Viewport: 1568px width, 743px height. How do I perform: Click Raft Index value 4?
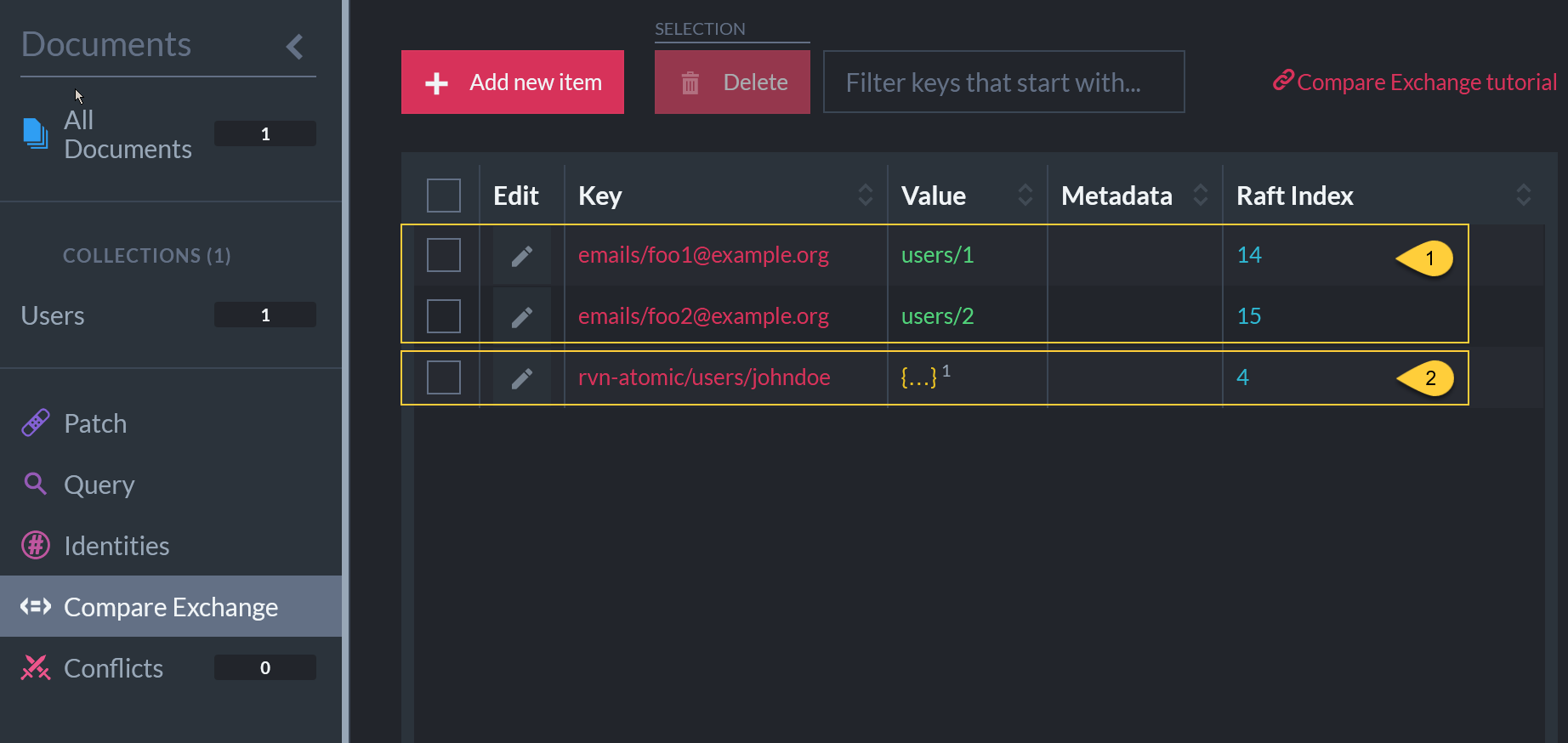pos(1242,377)
